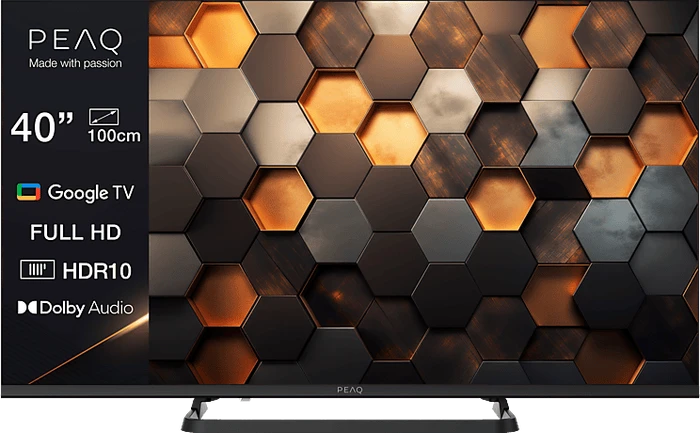Click the 'Google TV' text label
700x433 pixels.
coord(91,193)
